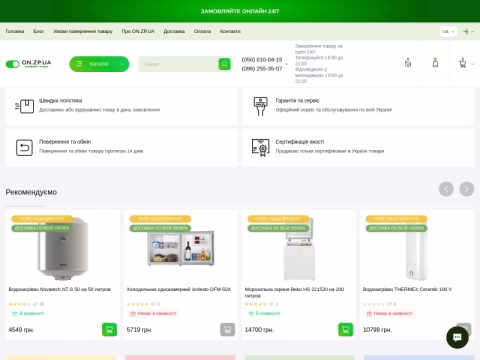Click the Рекомендуємо section heading
The height and width of the screenshot is (360, 480).
point(31,192)
